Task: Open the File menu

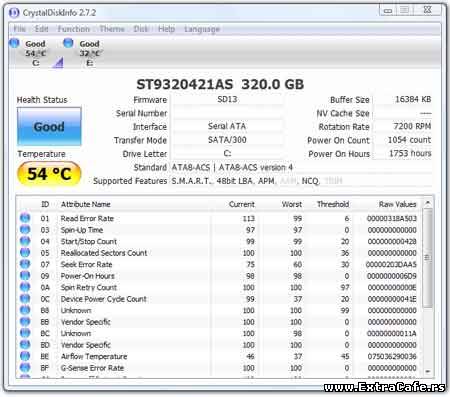Action: (19, 29)
